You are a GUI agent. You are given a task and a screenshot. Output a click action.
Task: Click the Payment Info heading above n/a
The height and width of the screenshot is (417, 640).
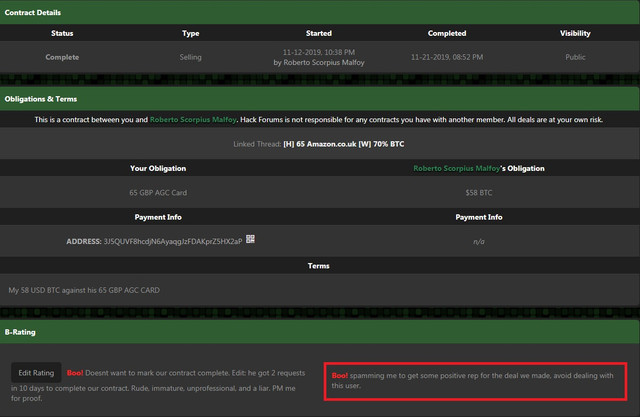click(x=479, y=217)
